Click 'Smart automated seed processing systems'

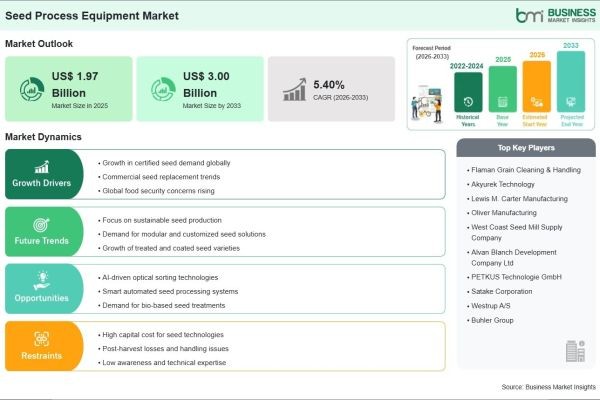click(170, 292)
